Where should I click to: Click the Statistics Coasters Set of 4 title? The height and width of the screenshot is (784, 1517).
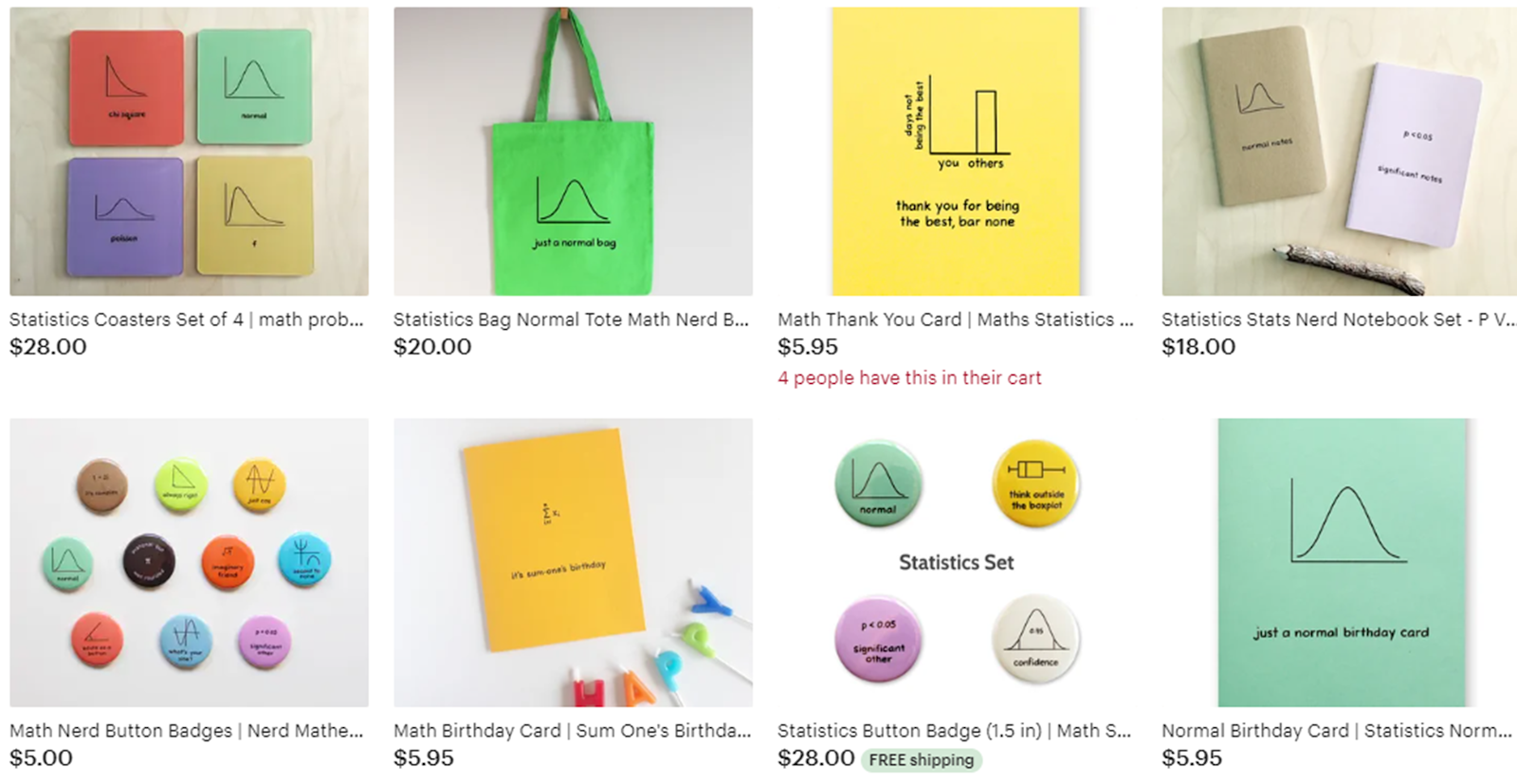coord(187,319)
